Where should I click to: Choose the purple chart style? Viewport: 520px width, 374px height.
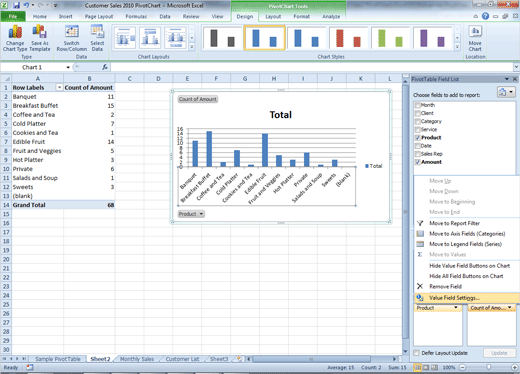432,38
